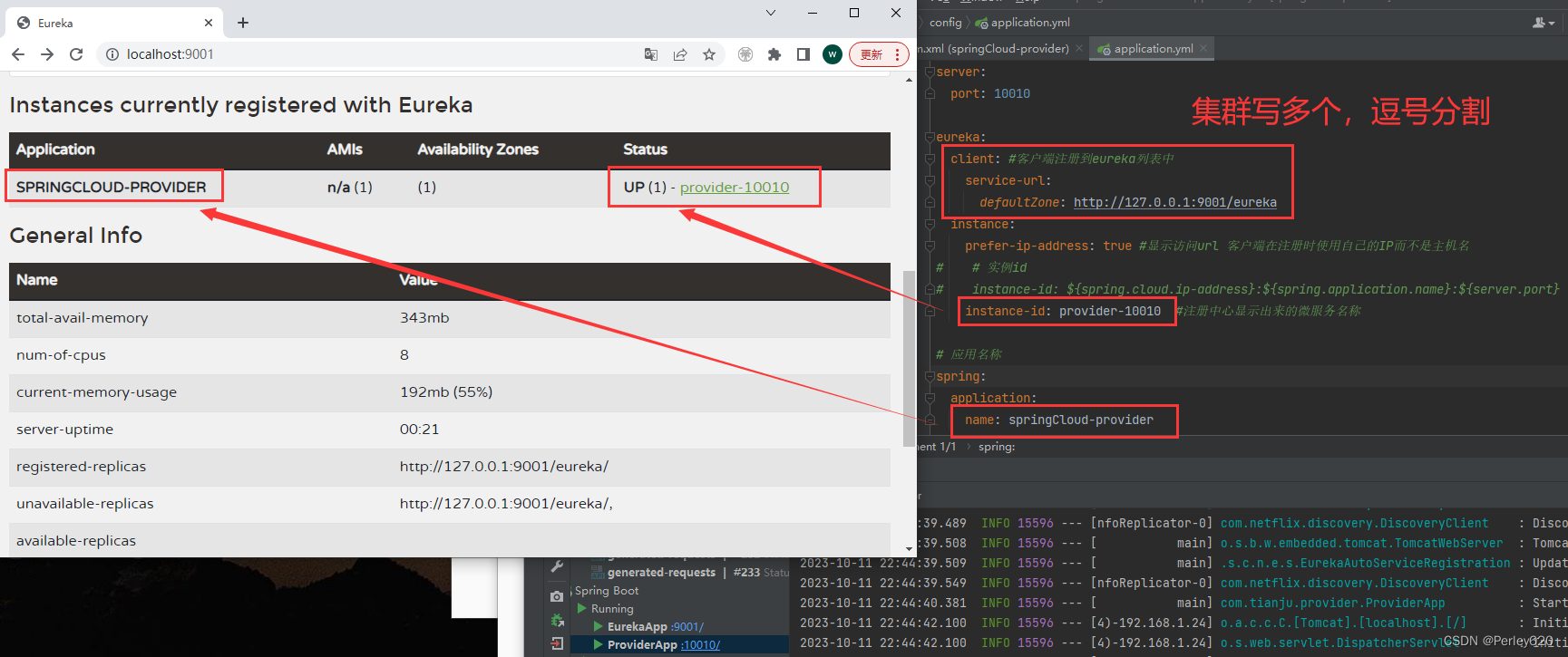
Task: Select ProviderApp in the Services tree
Action: [x=642, y=645]
